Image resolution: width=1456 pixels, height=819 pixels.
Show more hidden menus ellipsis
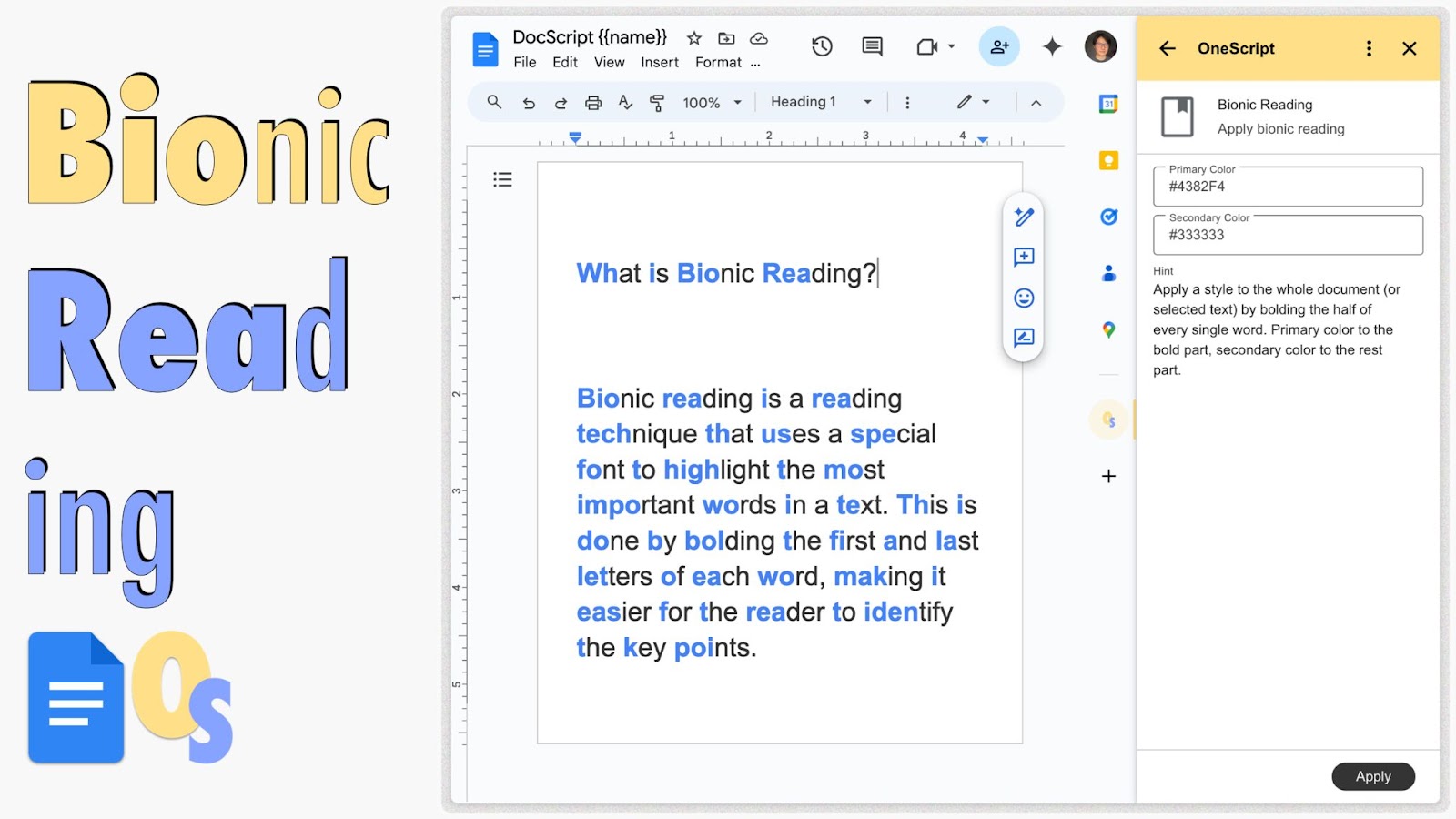click(755, 63)
